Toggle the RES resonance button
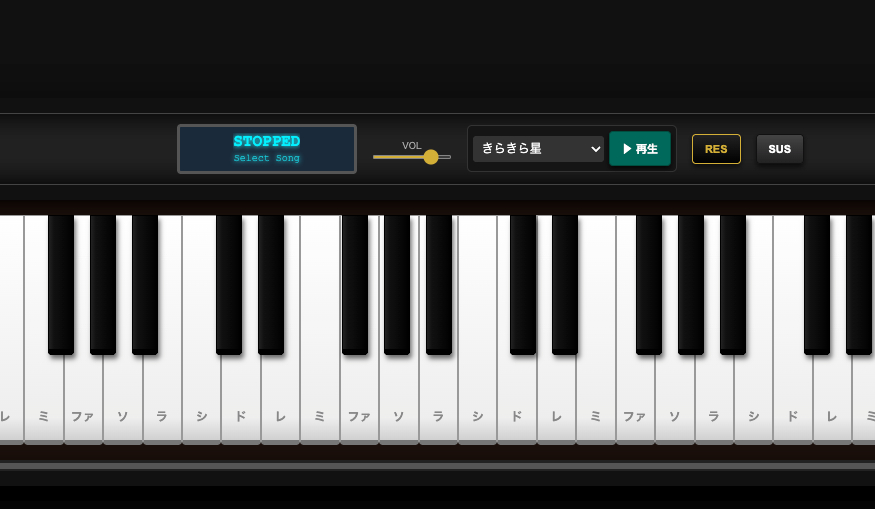 (716, 149)
